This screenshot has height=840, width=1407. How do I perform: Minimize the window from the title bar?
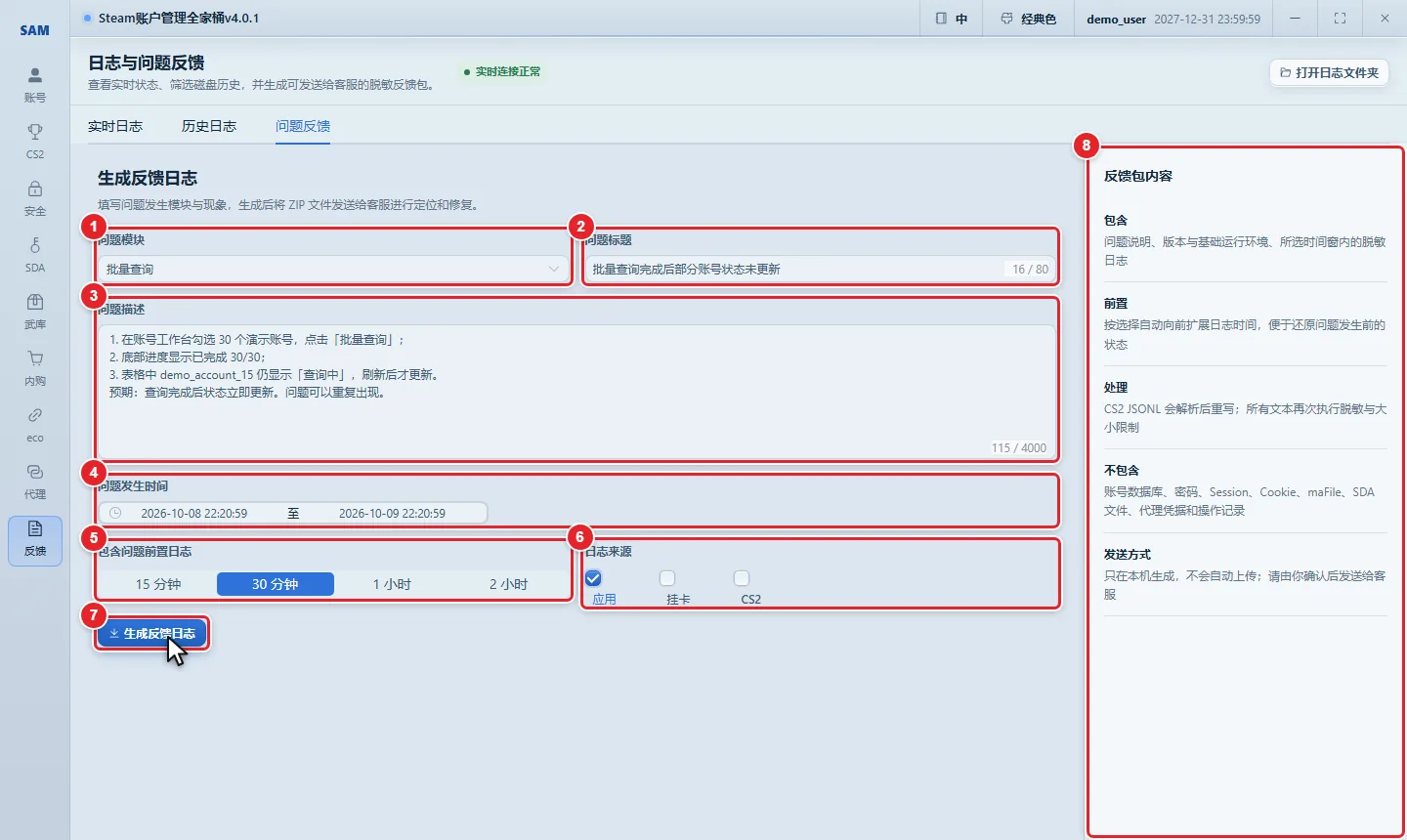coord(1295,19)
